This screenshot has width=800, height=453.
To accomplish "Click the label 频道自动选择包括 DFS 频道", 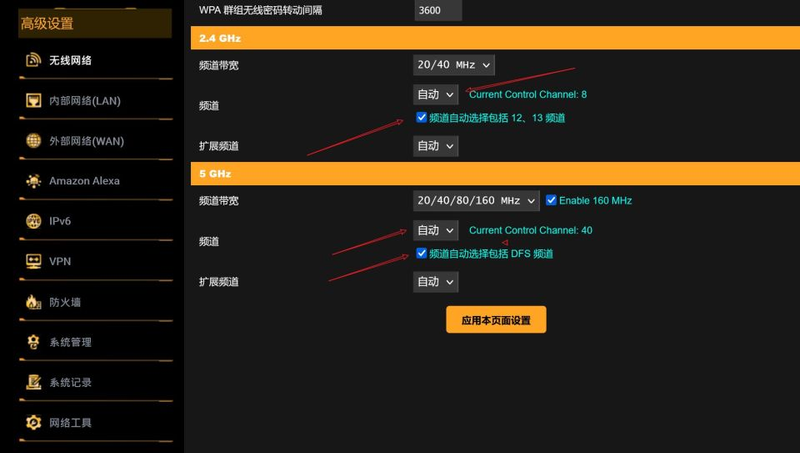I will [x=491, y=254].
